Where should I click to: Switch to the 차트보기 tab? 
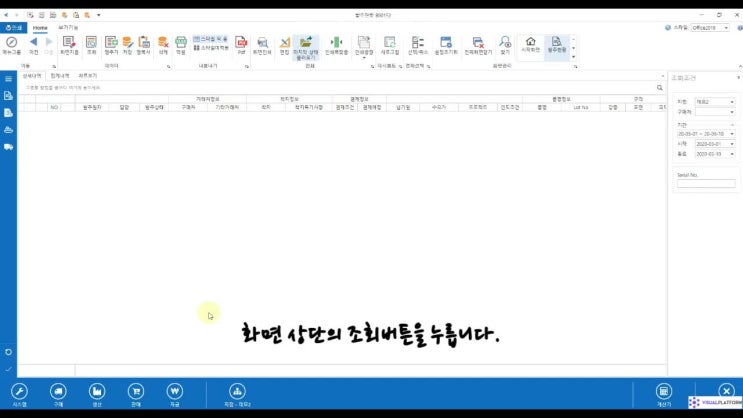[88, 76]
